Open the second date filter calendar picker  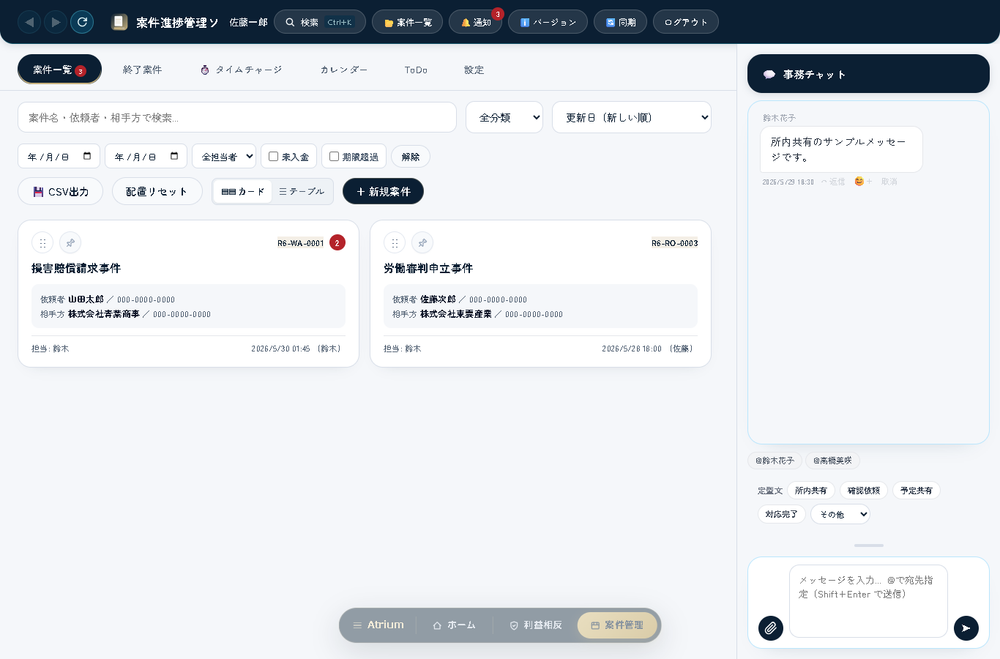click(x=174, y=156)
